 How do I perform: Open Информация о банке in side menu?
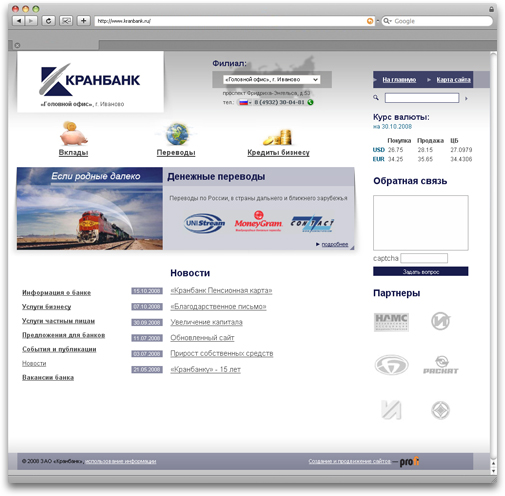56,292
